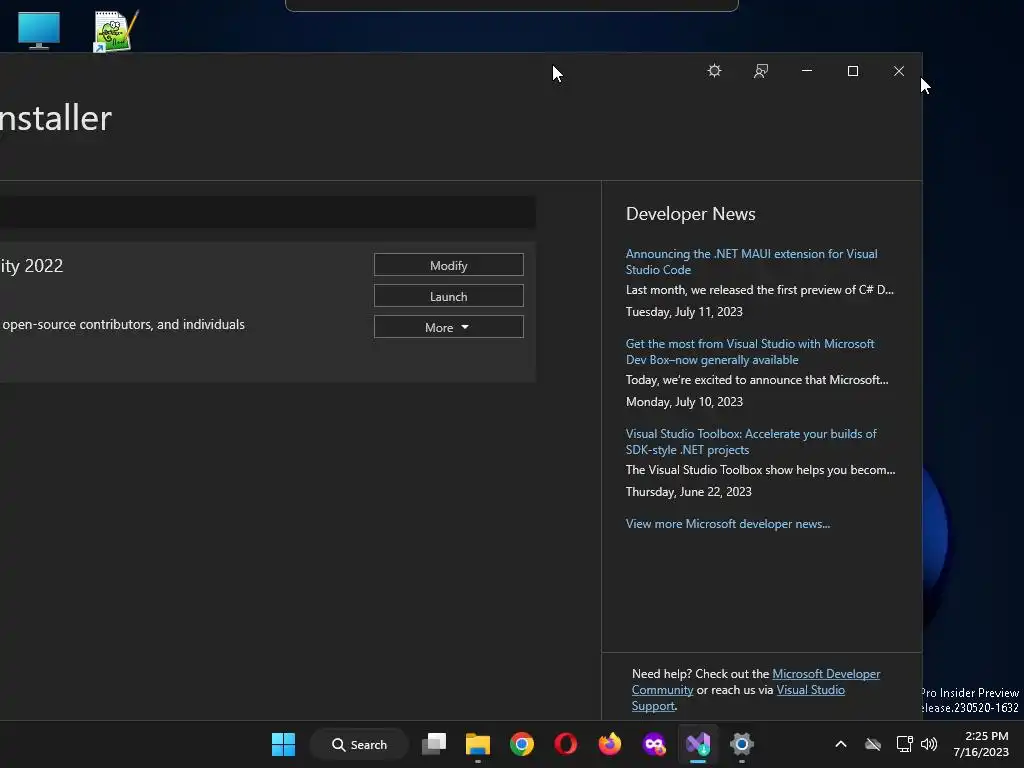Show hidden system tray icons chevron
The image size is (1024, 768).
coord(841,744)
